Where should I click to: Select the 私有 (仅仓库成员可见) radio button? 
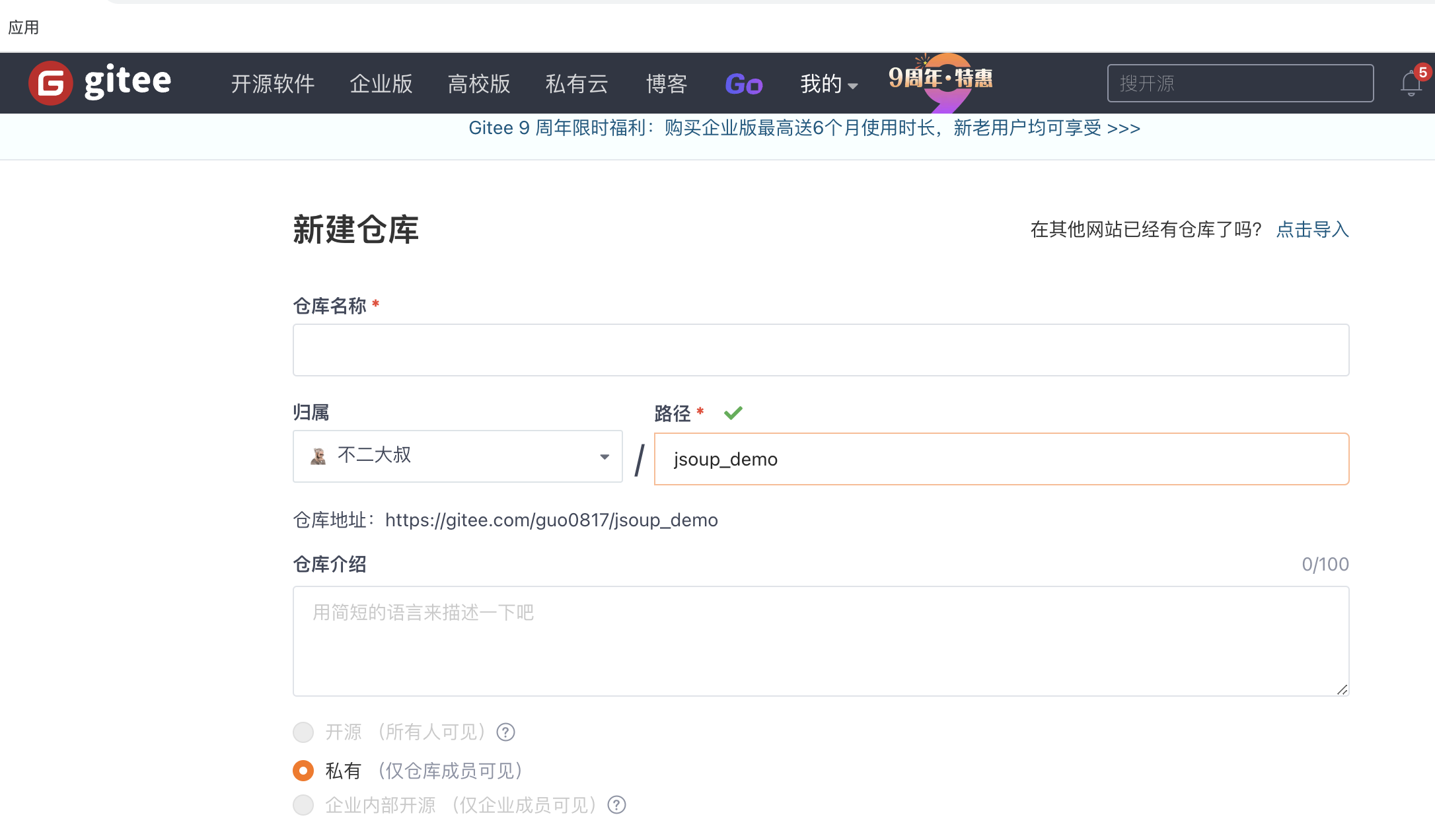coord(303,770)
